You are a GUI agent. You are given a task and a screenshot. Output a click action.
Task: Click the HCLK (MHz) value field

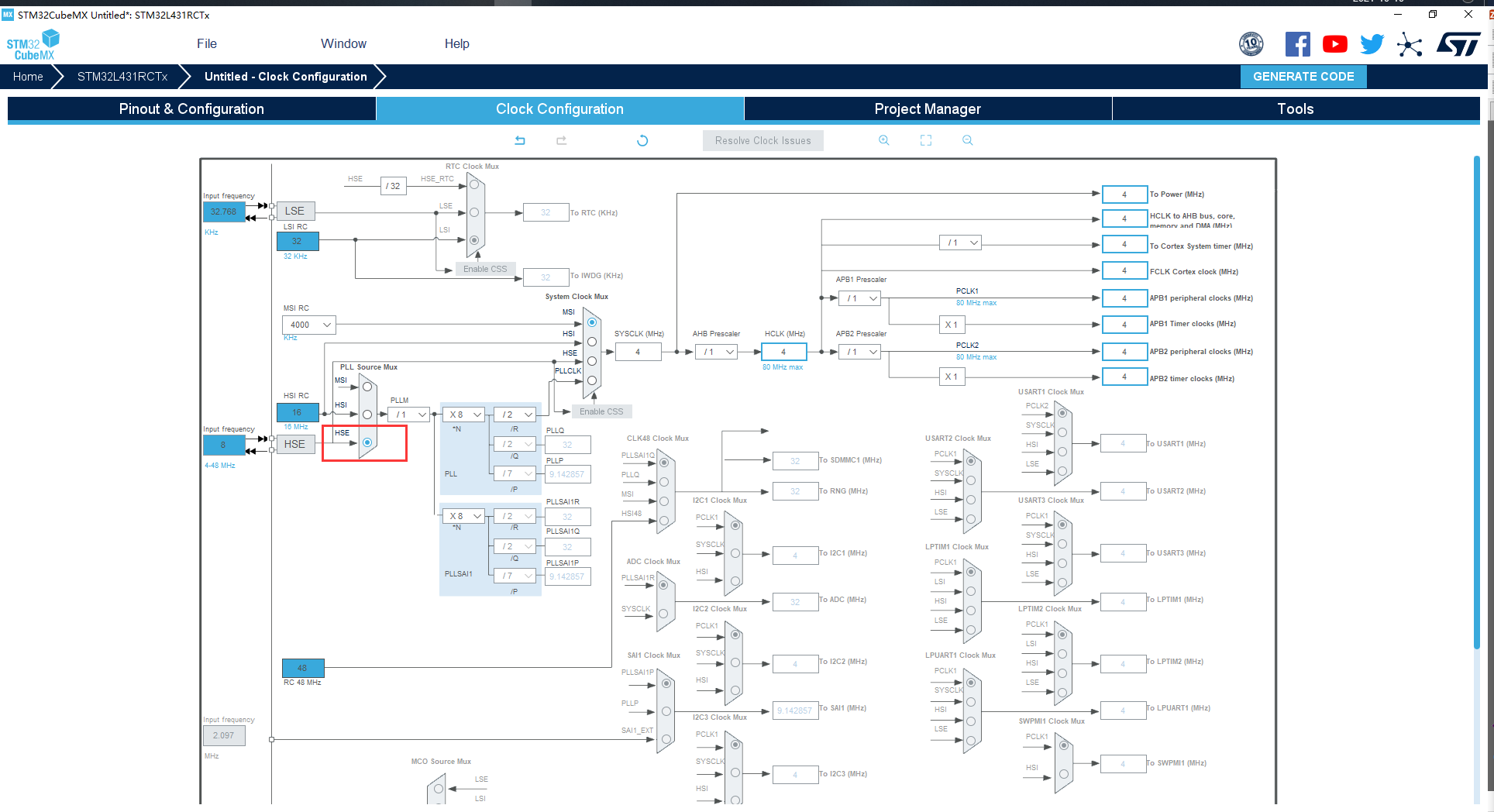783,352
